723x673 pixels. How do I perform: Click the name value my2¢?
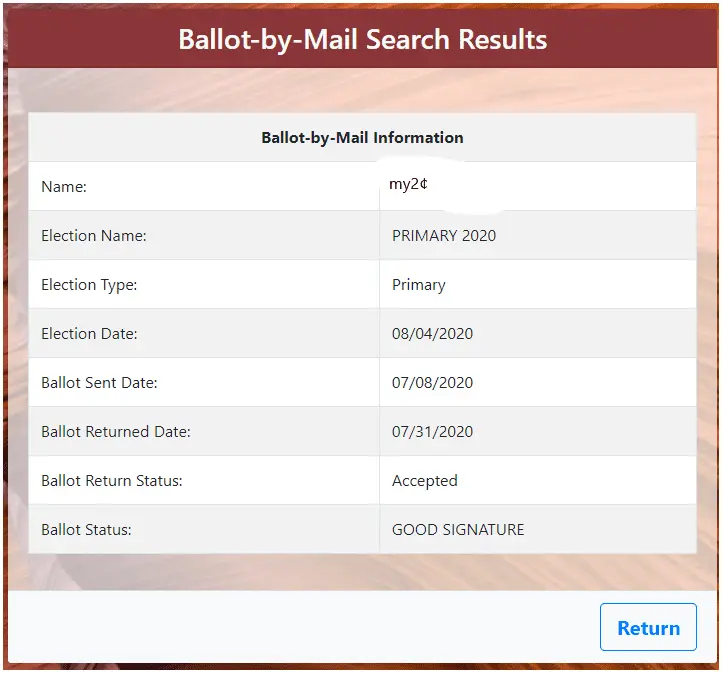409,185
